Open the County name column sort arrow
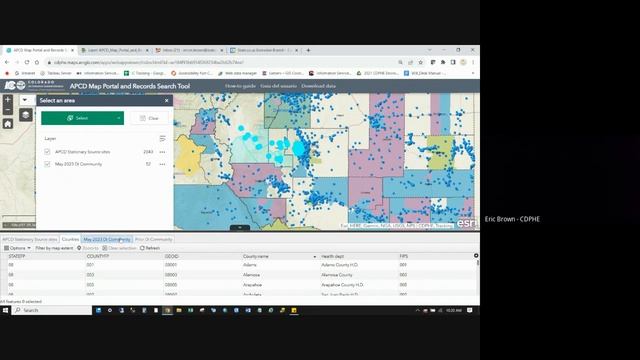Viewport: 640px width, 360px height. click(x=315, y=257)
